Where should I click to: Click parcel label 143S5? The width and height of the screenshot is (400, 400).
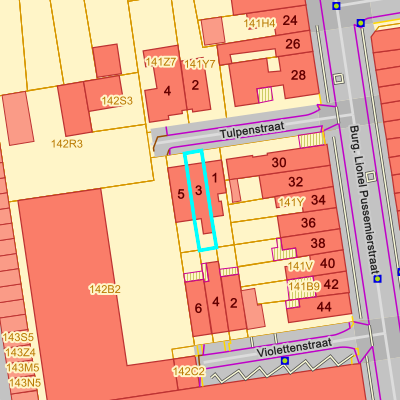point(18,337)
